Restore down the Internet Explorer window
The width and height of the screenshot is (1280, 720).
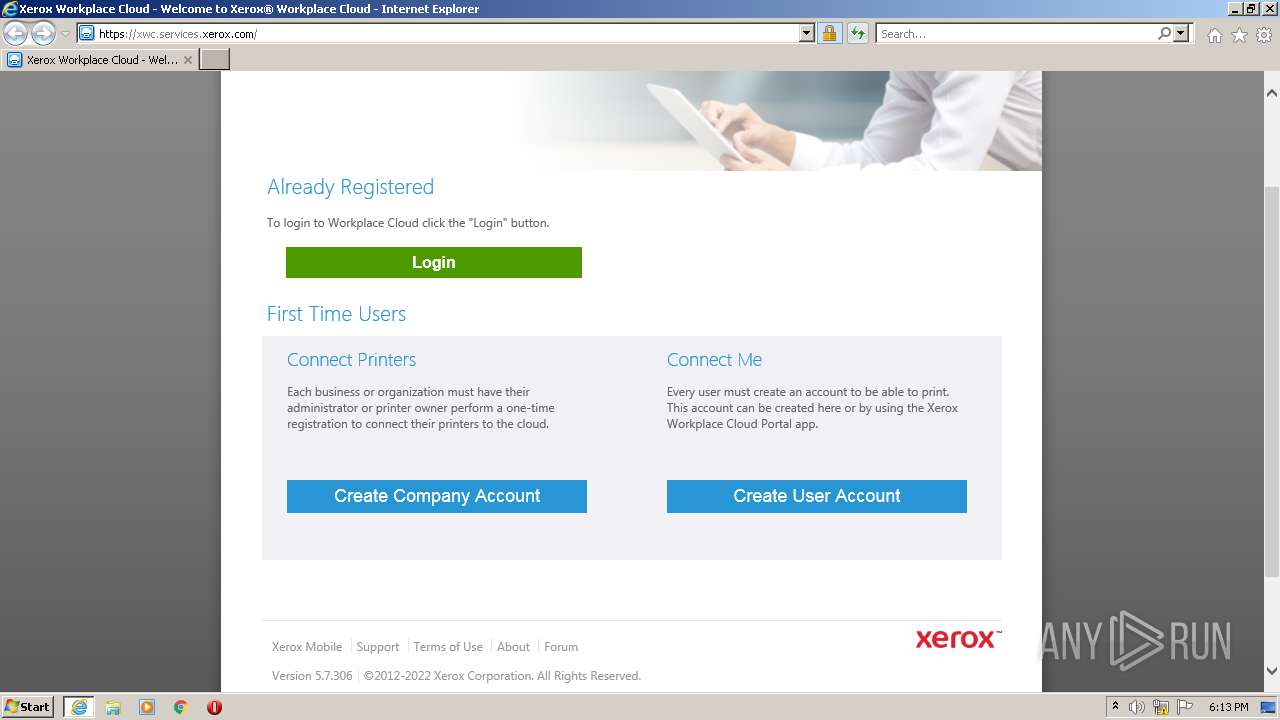pos(1251,9)
